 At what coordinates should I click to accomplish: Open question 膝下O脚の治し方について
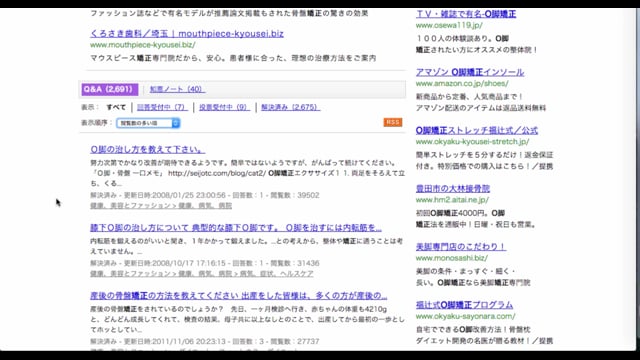[236, 227]
